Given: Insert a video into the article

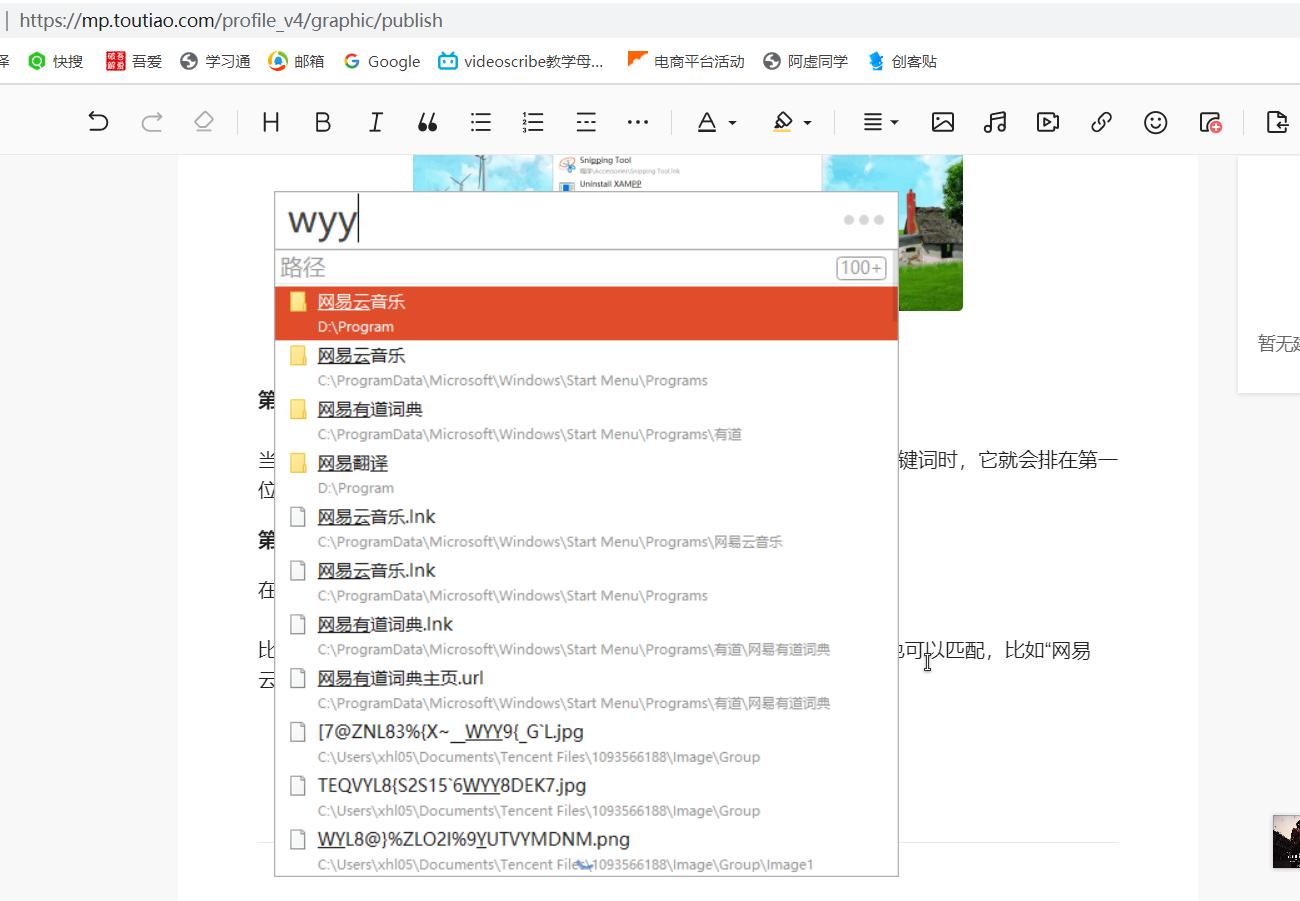Looking at the screenshot, I should click(x=1048, y=121).
